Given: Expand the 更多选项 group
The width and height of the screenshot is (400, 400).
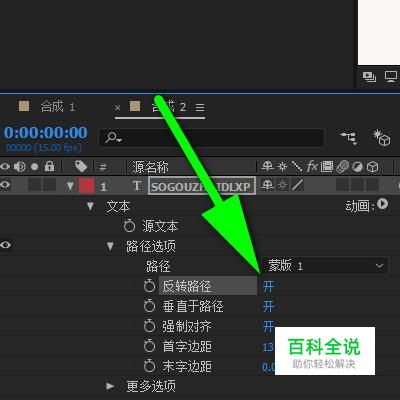Looking at the screenshot, I should tap(110, 386).
